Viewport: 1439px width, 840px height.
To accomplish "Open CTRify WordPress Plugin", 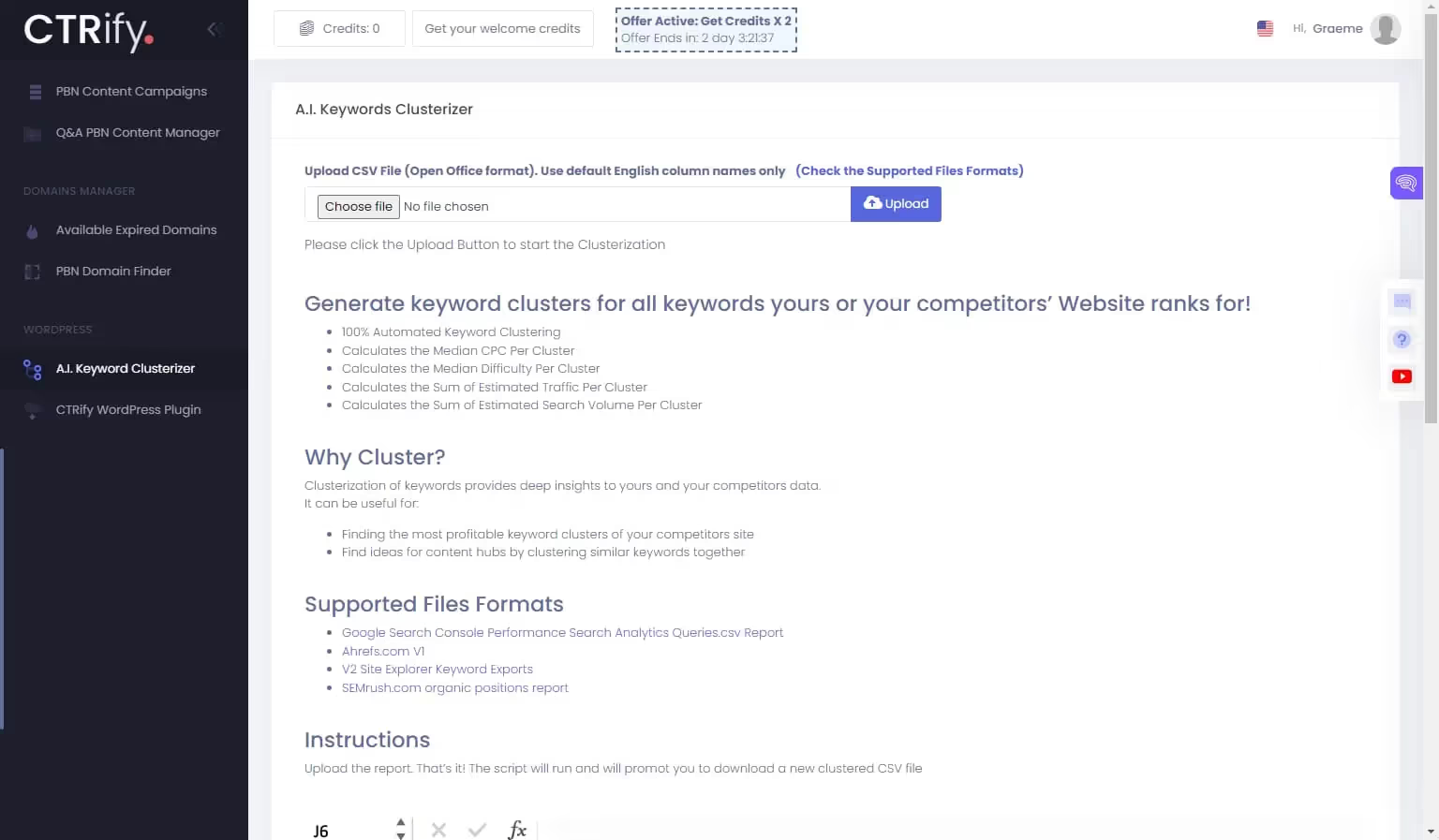I will point(128,409).
